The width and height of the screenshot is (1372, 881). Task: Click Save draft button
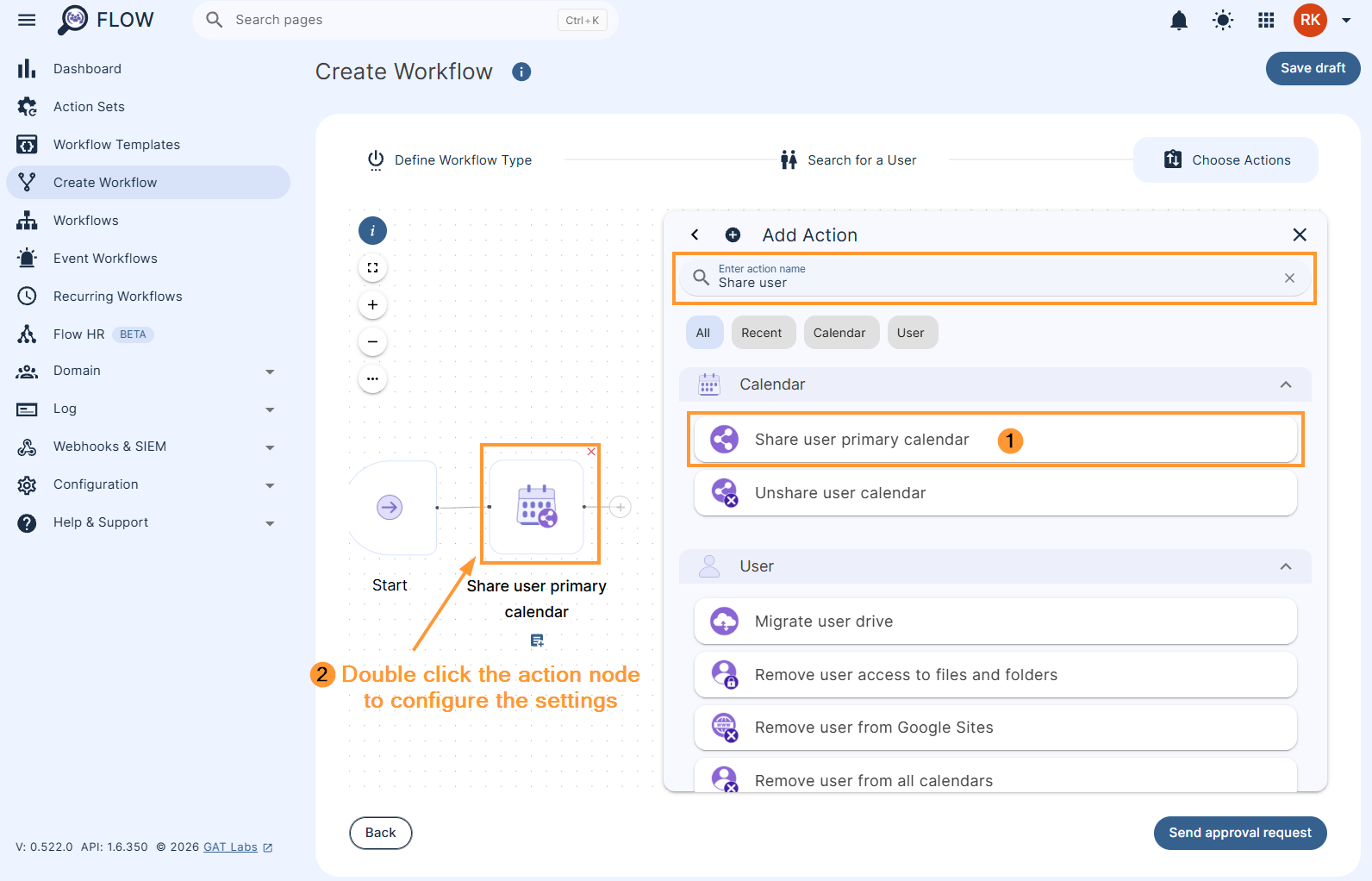1313,68
